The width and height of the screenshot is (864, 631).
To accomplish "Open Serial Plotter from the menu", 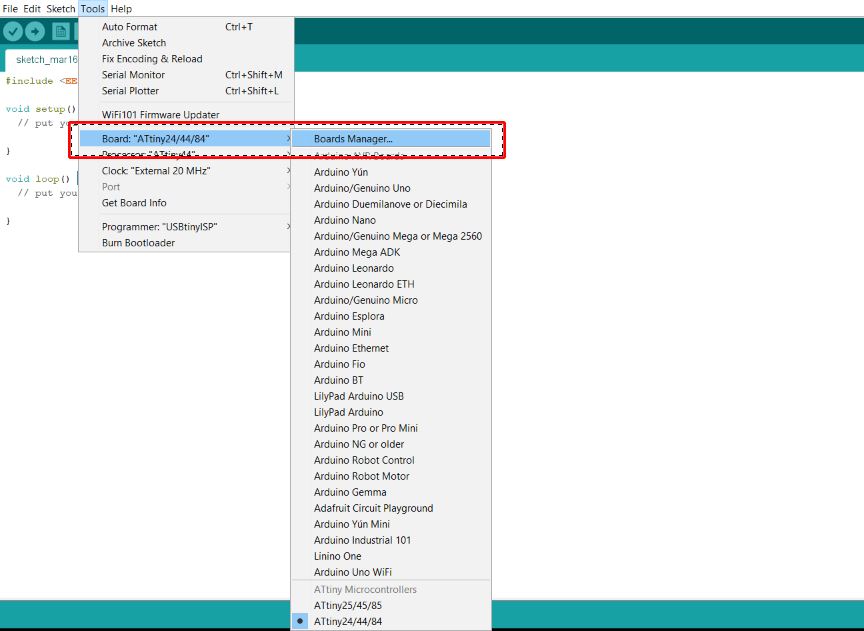I will (186, 90).
